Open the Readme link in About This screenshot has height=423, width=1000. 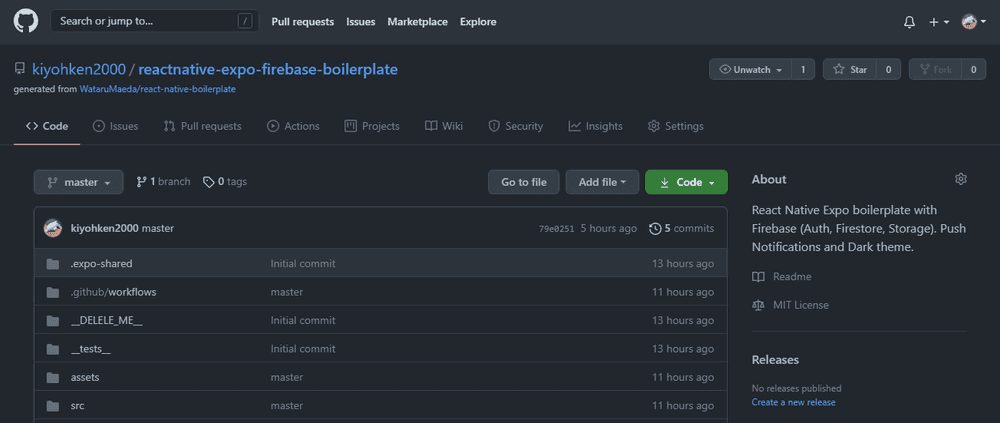tap(782, 277)
